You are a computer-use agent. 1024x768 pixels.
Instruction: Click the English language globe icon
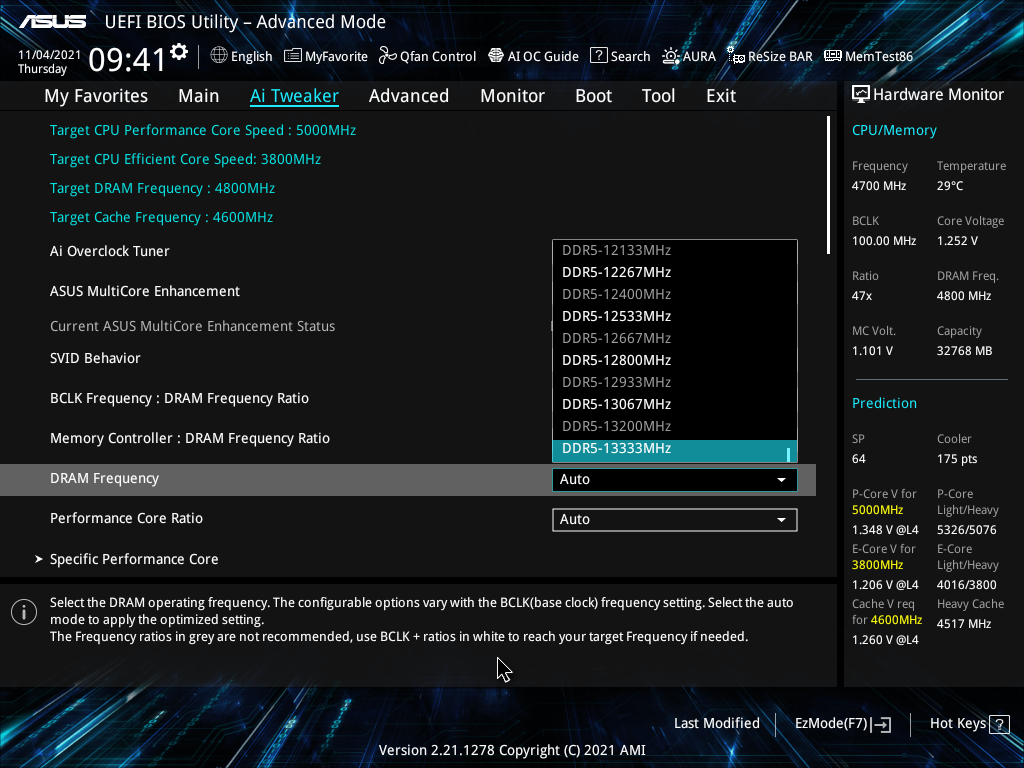point(219,56)
